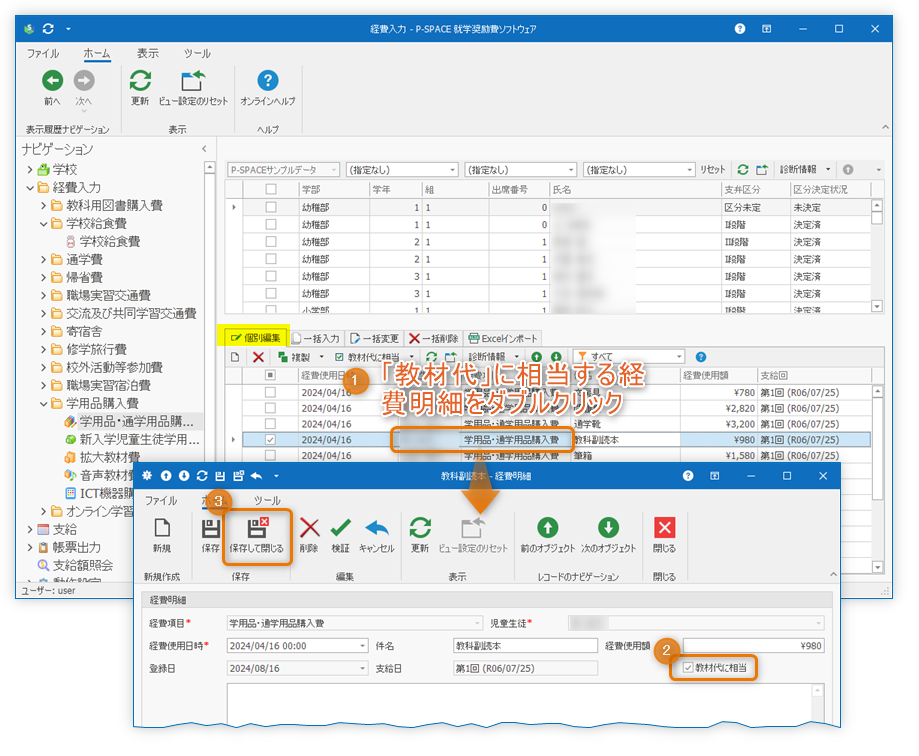919x756 pixels.
Task: Toggle checkbox of ¥3,200 expense row
Action: pyautogui.click(x=270, y=424)
